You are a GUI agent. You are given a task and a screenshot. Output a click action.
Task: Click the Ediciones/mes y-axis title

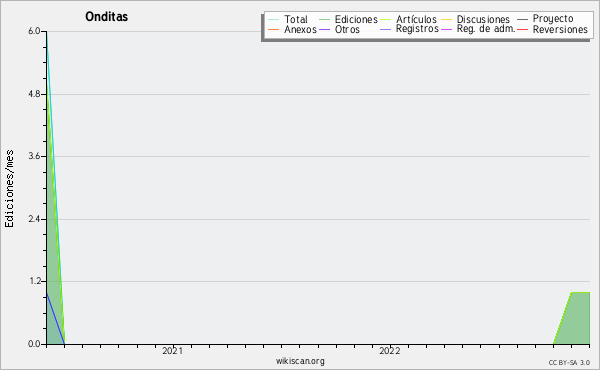(9, 189)
